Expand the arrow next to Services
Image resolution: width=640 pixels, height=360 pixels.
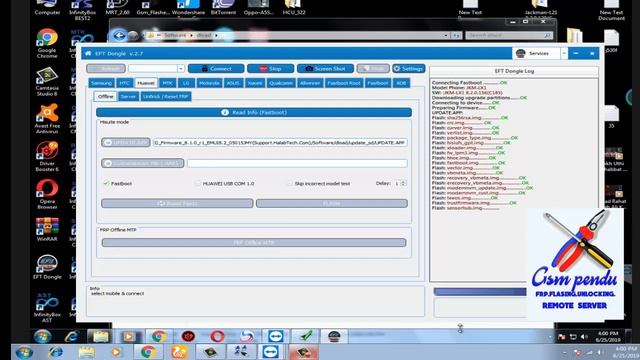(564, 53)
